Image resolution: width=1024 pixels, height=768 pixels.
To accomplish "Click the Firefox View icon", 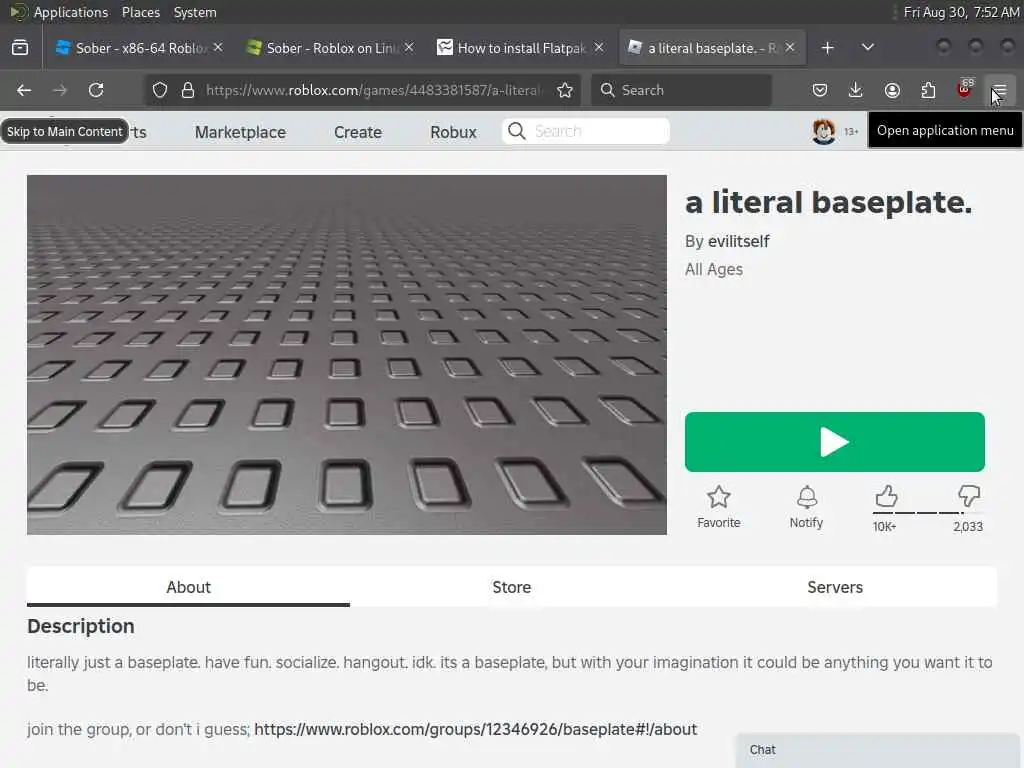I will tap(20, 48).
